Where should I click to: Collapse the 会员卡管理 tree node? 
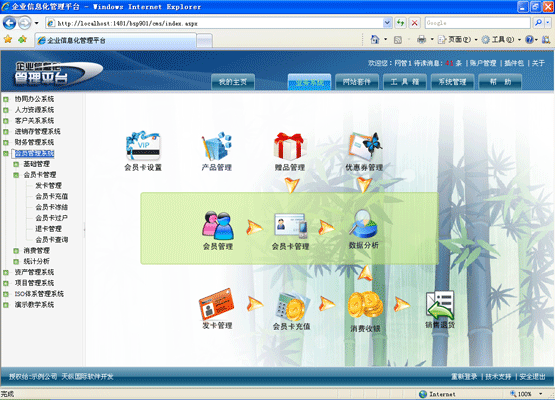tap(16, 175)
